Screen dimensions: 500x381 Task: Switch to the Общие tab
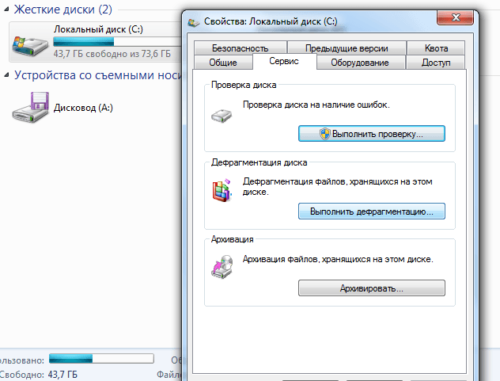click(x=223, y=63)
